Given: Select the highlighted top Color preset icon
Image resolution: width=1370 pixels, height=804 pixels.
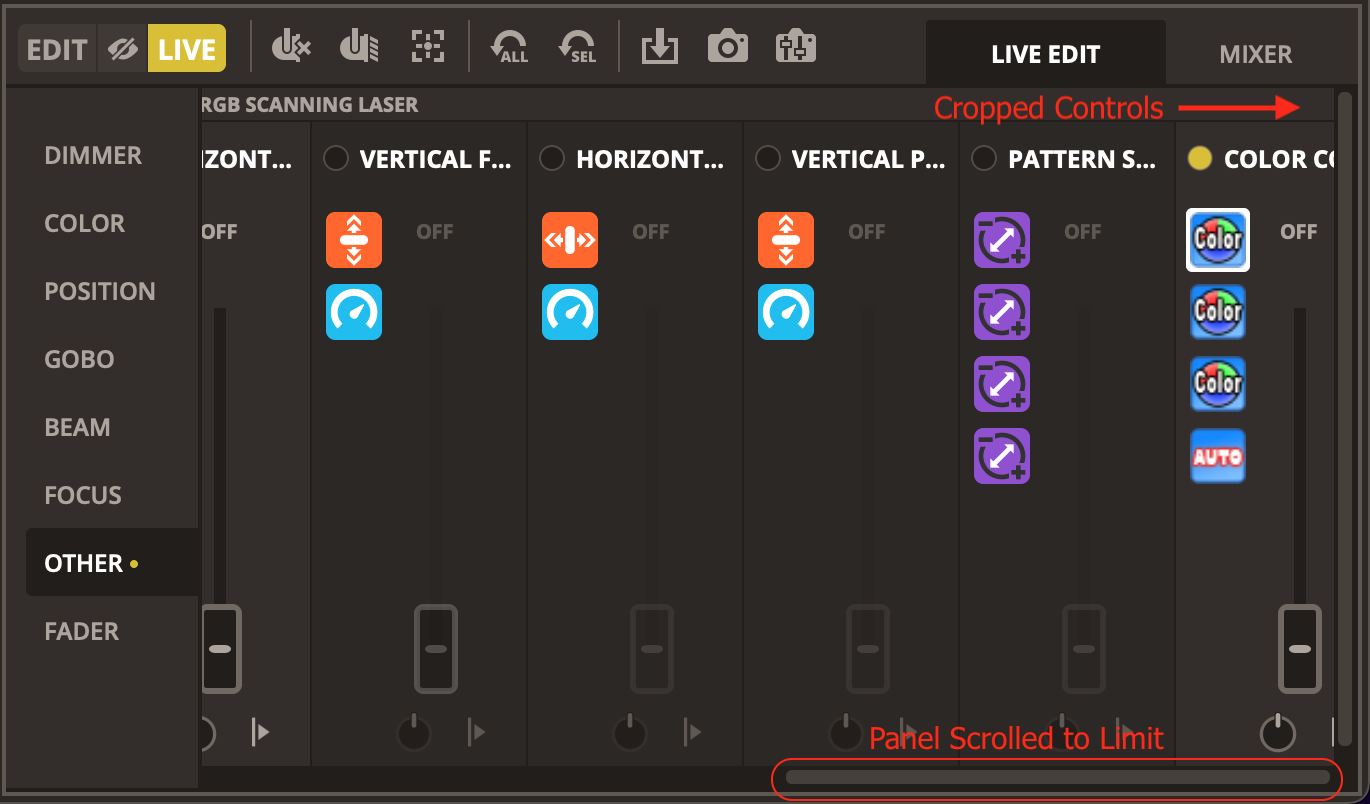Looking at the screenshot, I should pyautogui.click(x=1218, y=240).
